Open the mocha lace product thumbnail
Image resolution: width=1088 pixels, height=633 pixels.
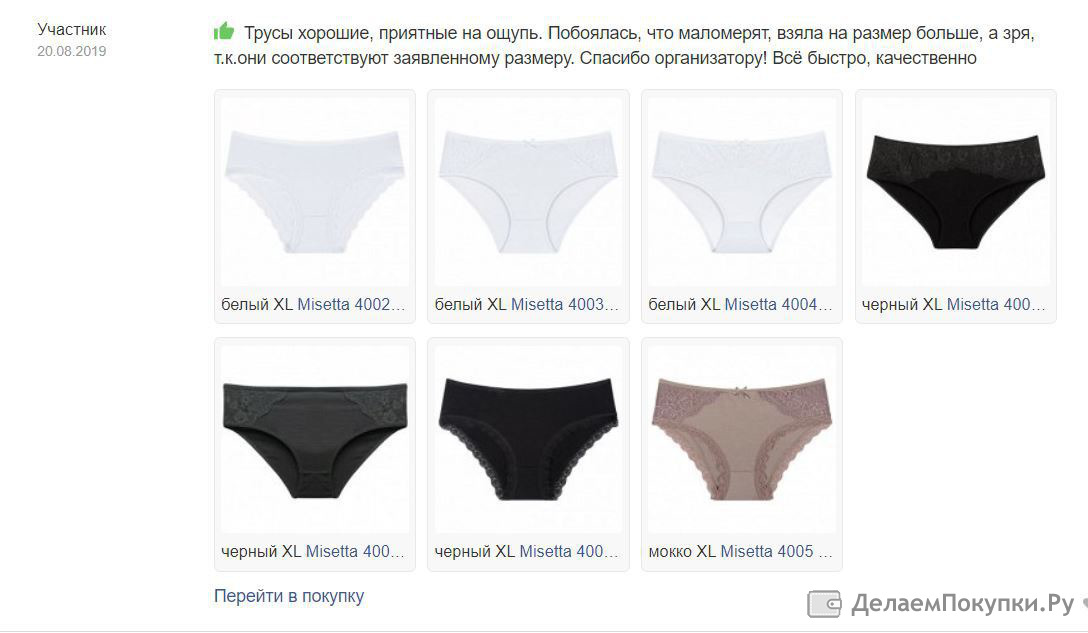pos(742,439)
